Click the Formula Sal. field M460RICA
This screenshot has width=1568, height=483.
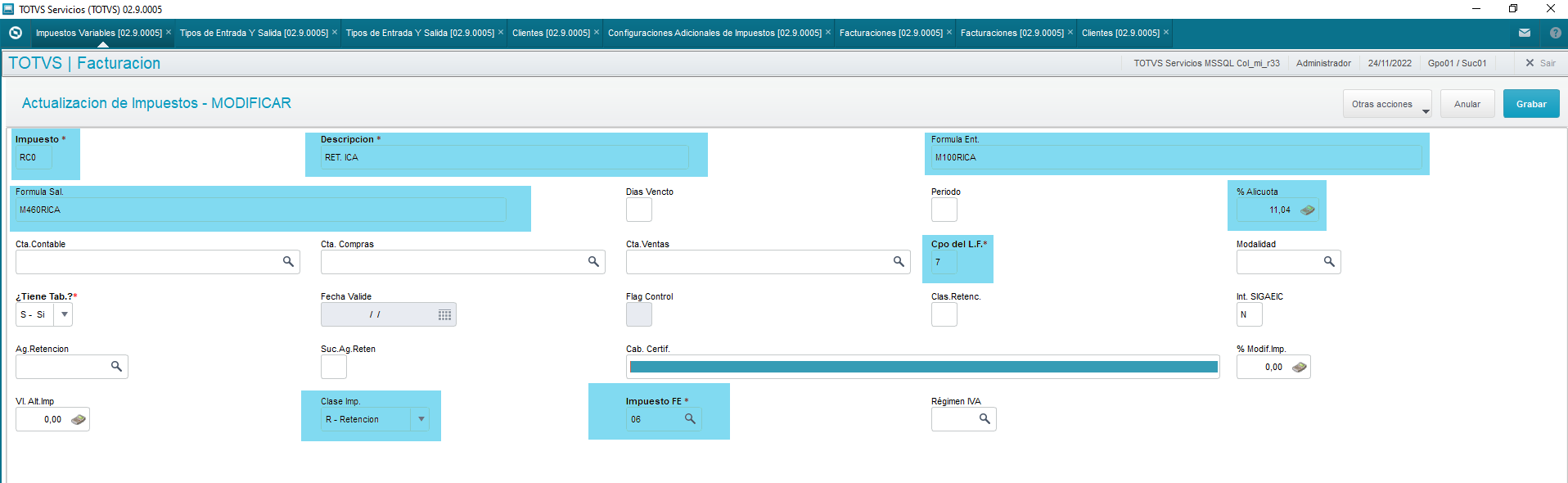point(260,210)
